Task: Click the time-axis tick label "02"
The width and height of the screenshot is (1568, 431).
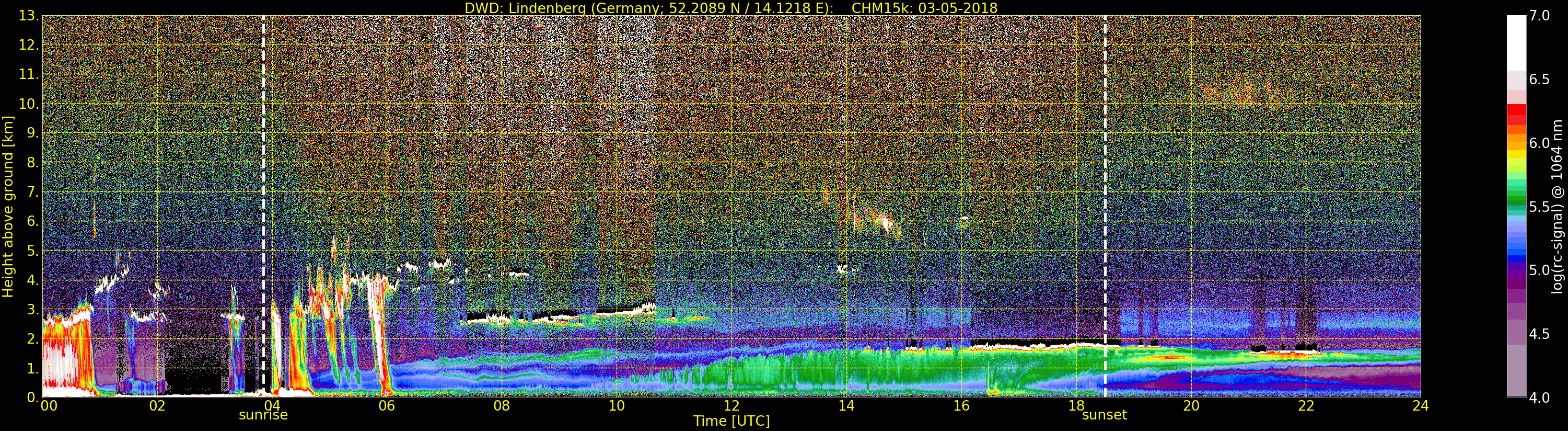Action: pyautogui.click(x=157, y=405)
